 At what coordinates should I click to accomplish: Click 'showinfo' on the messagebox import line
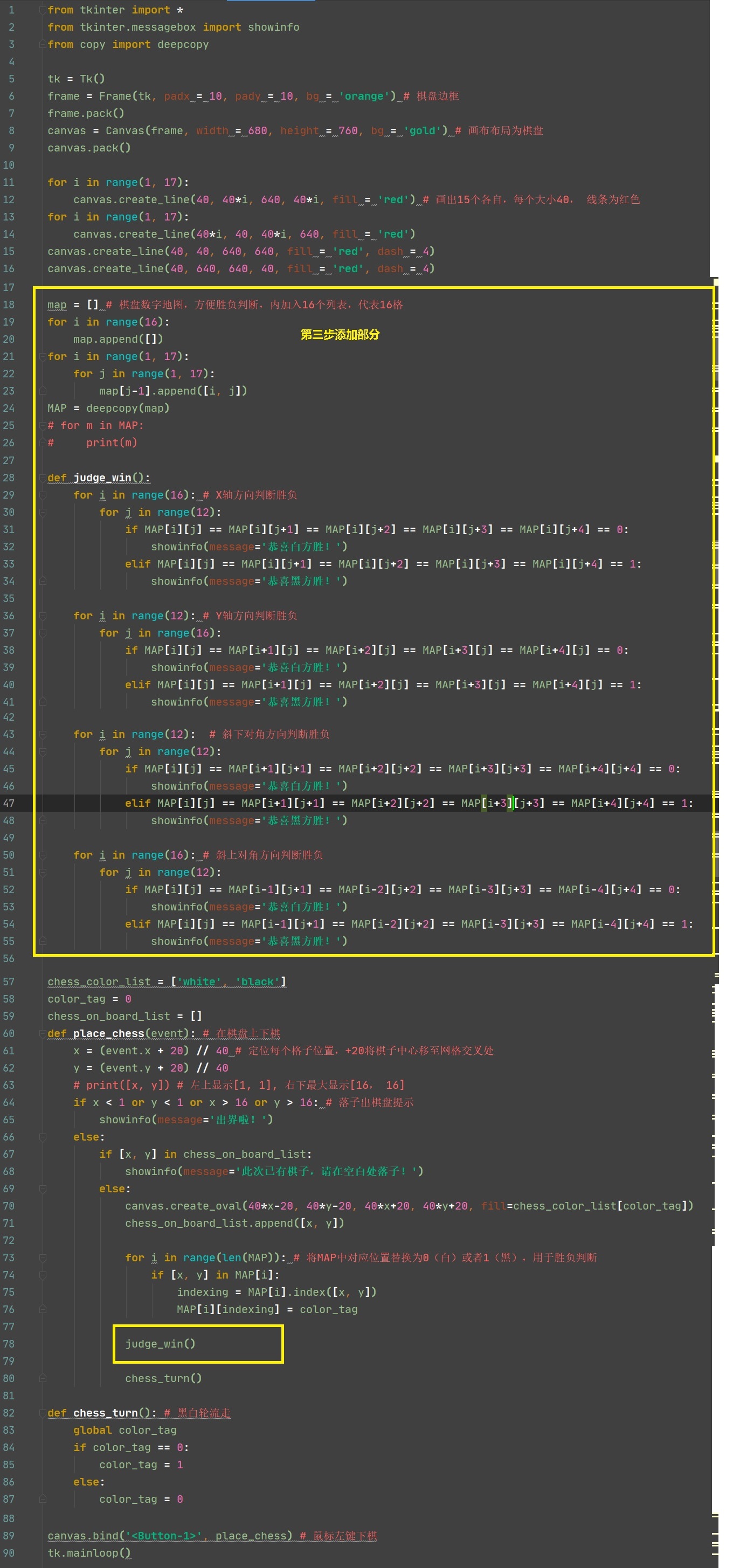273,27
